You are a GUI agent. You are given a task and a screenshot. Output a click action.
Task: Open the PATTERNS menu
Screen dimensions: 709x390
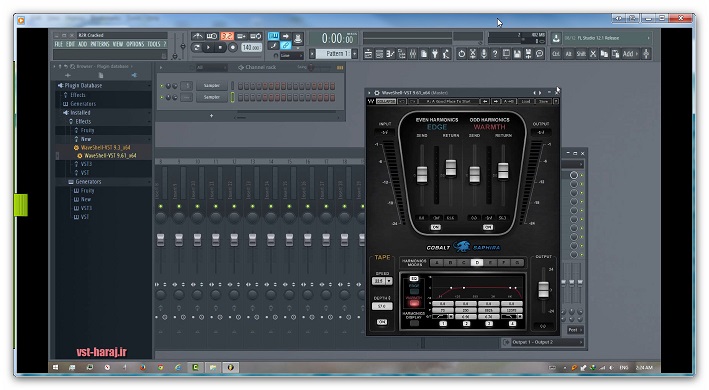(100, 44)
